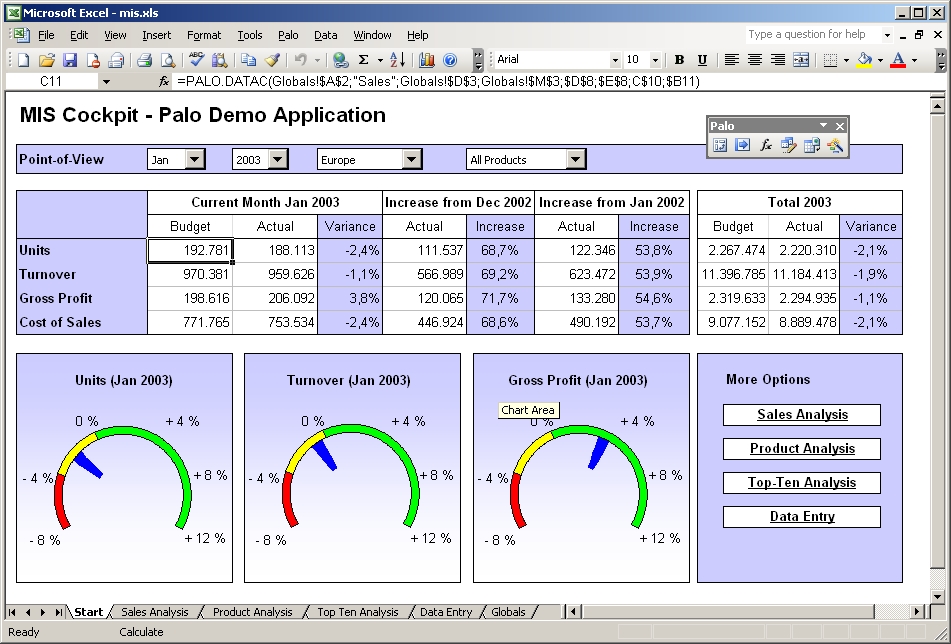
Task: Run the Spelling check tool
Action: click(x=196, y=60)
